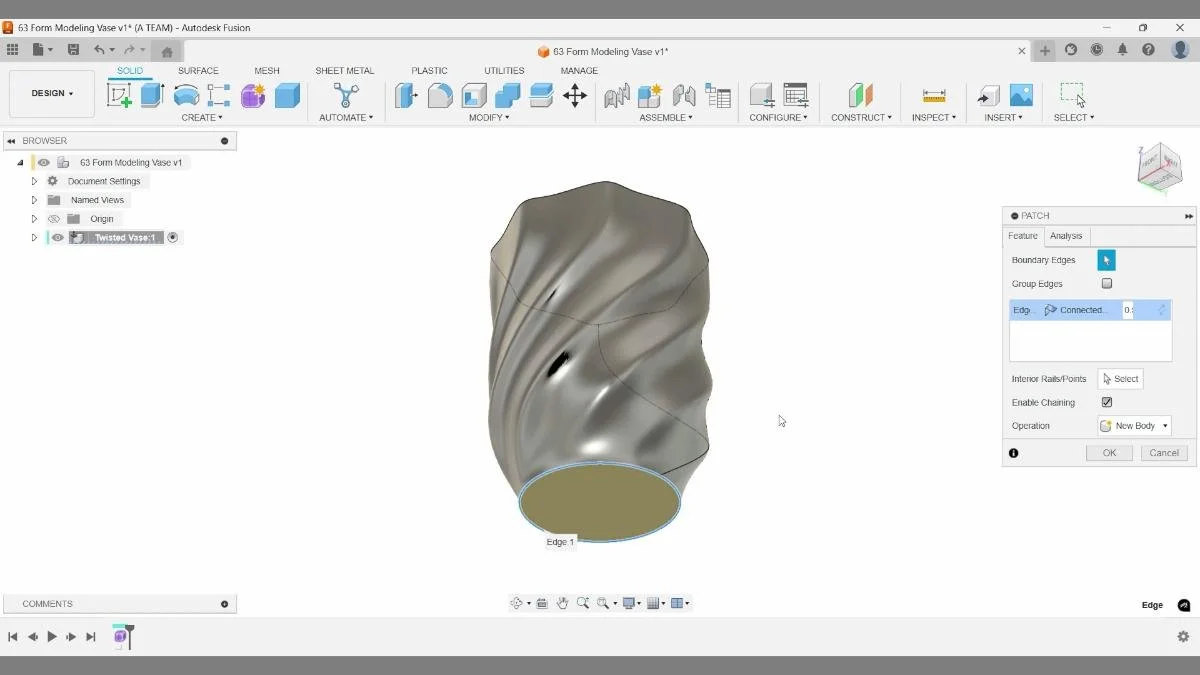Switch to the SURFACE ribbon tab
Image resolution: width=1200 pixels, height=675 pixels.
pos(198,70)
